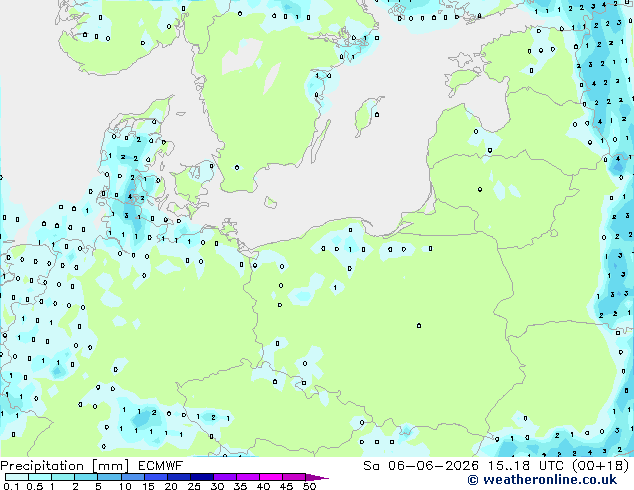Click the "Precipitation" title text
This screenshot has width=634, height=490.
(42, 466)
